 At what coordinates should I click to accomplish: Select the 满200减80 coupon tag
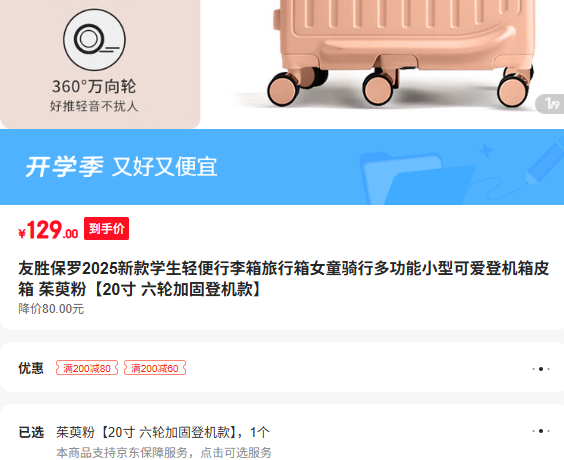point(87,368)
